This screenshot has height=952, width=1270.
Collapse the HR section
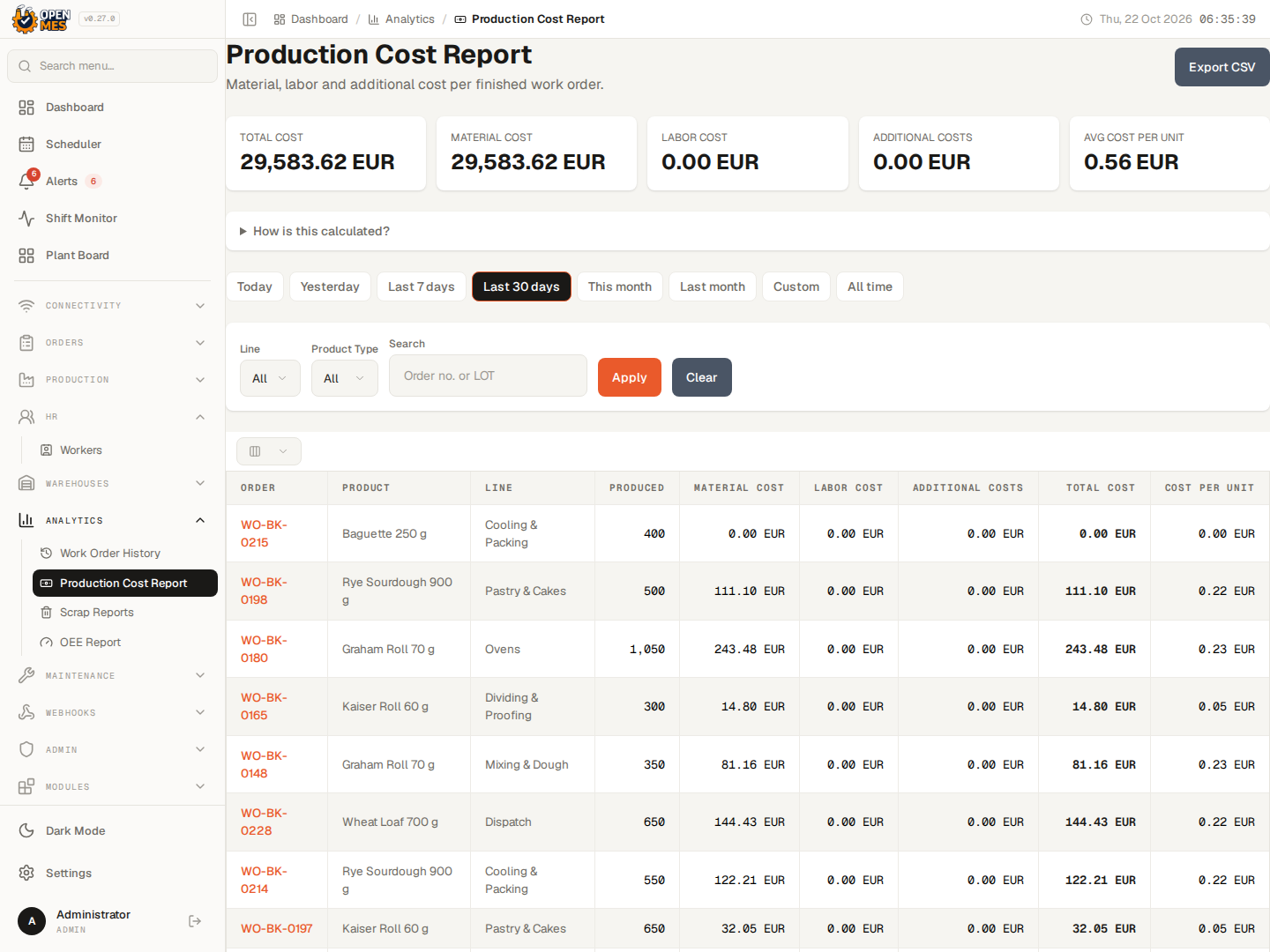(112, 417)
